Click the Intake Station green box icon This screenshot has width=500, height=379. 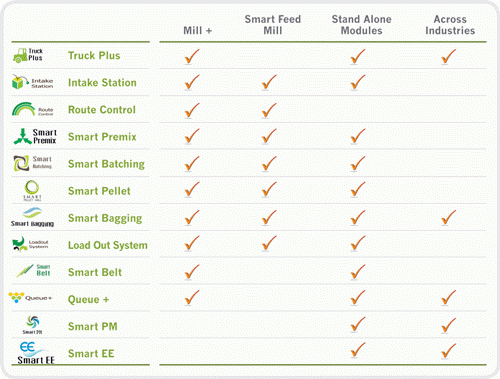(20, 82)
